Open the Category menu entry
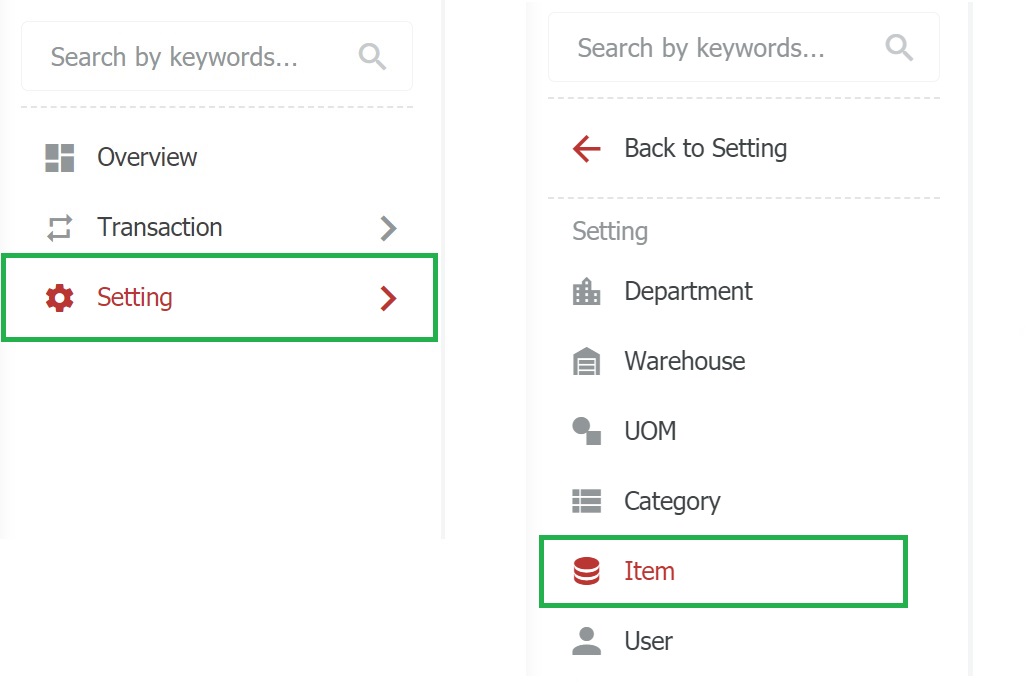Image resolution: width=1036 pixels, height=686 pixels. tap(672, 501)
